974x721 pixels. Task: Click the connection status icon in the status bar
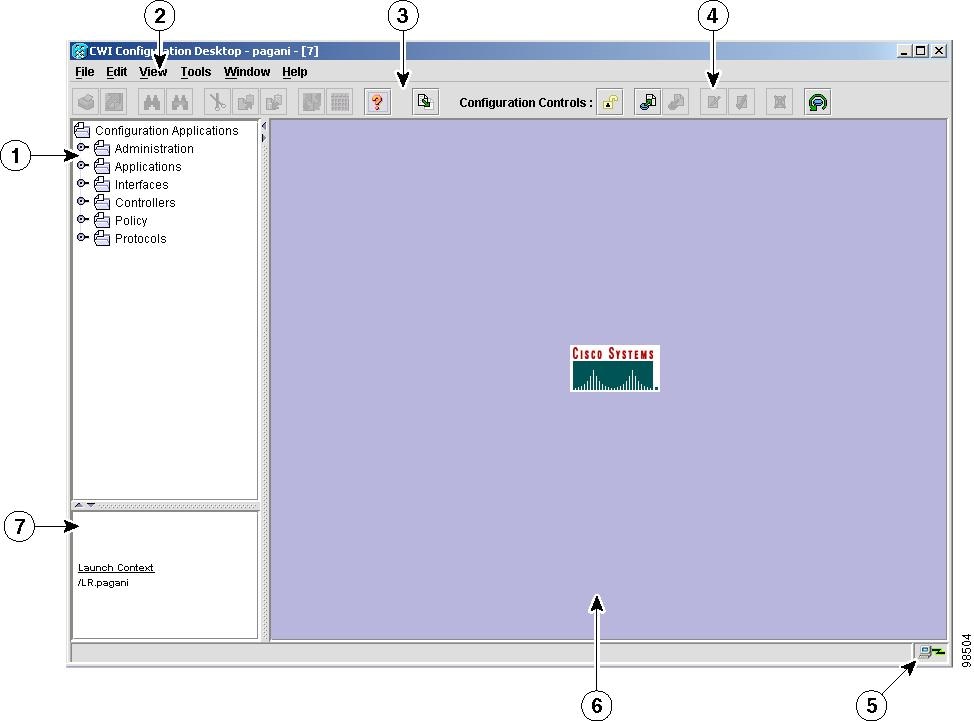tap(929, 651)
